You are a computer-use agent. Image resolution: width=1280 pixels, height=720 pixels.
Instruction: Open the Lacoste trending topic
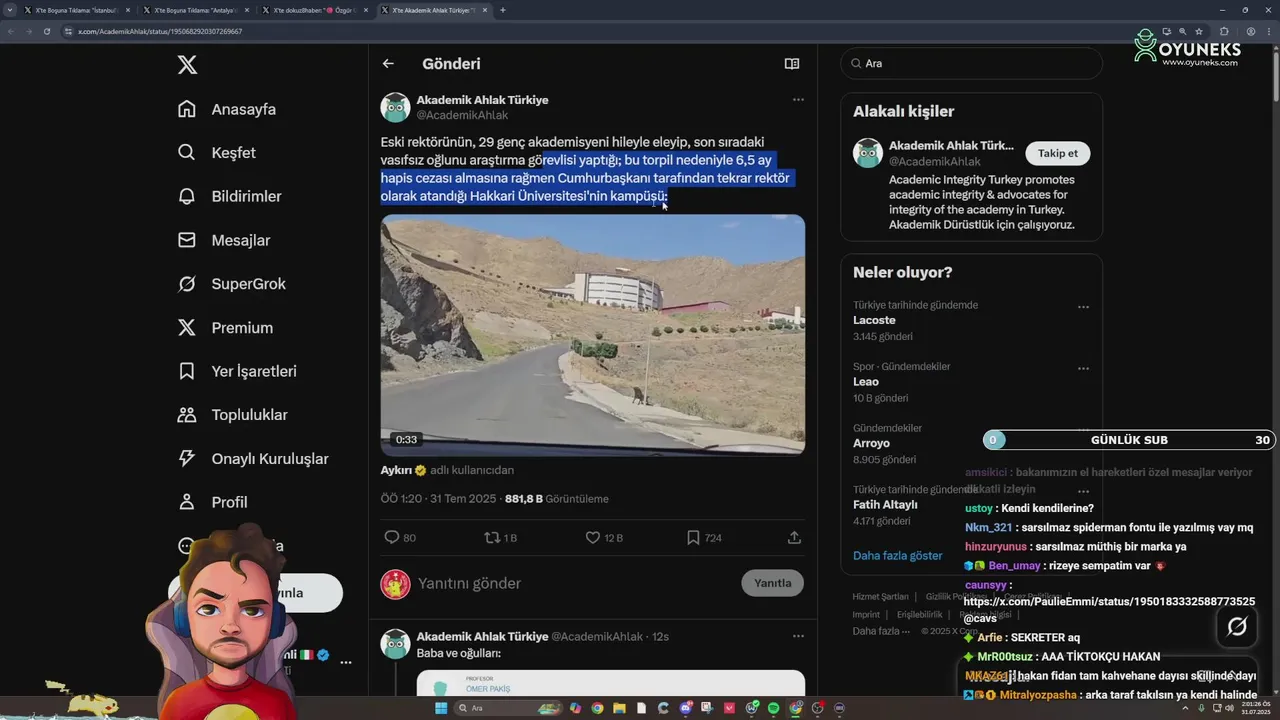click(874, 321)
